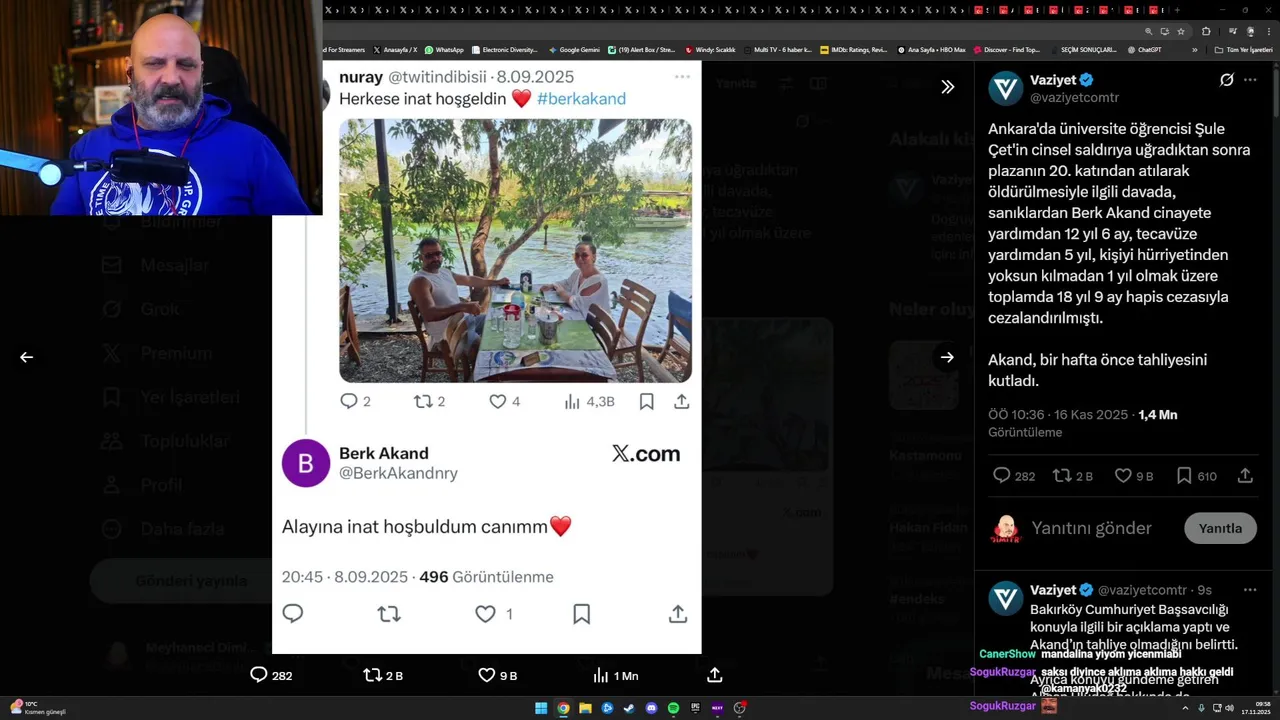Open 'Windy: Sıcaklık' bookmark

710,49
